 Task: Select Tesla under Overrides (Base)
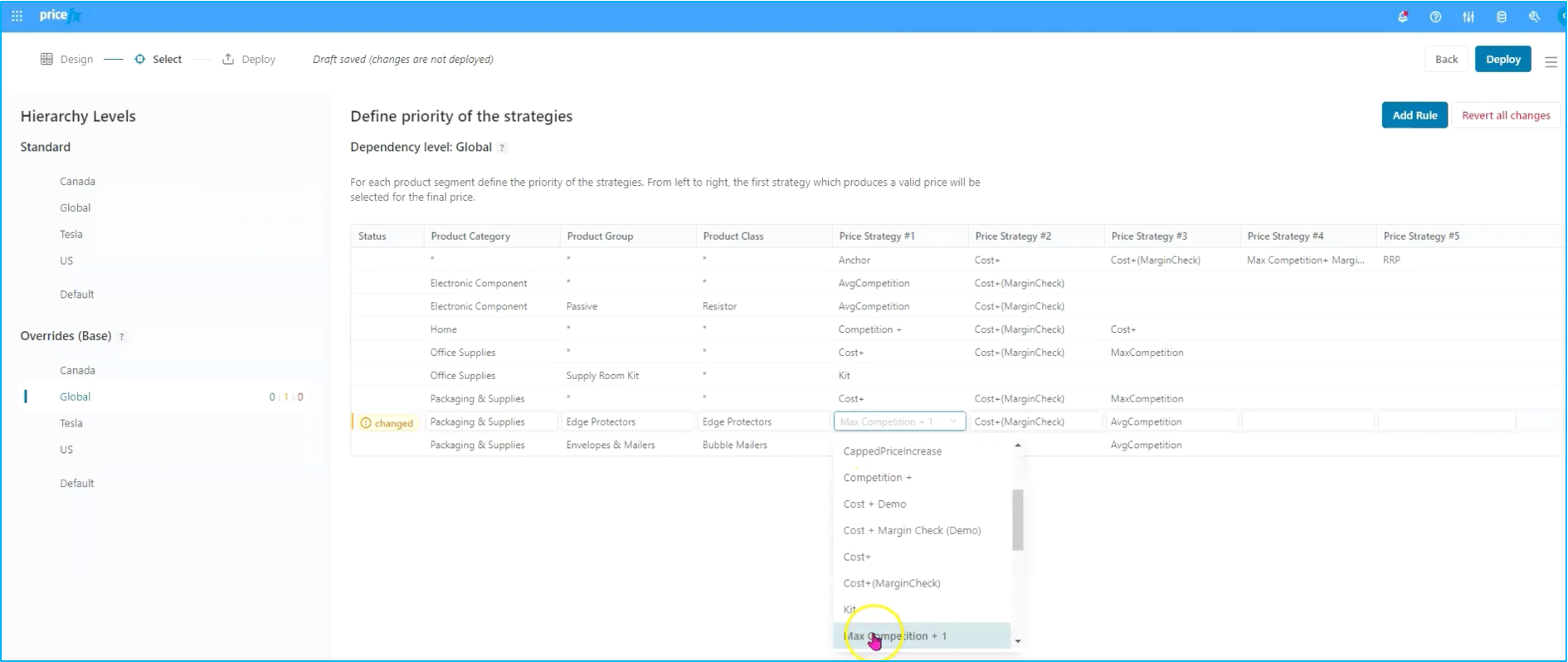pos(71,423)
